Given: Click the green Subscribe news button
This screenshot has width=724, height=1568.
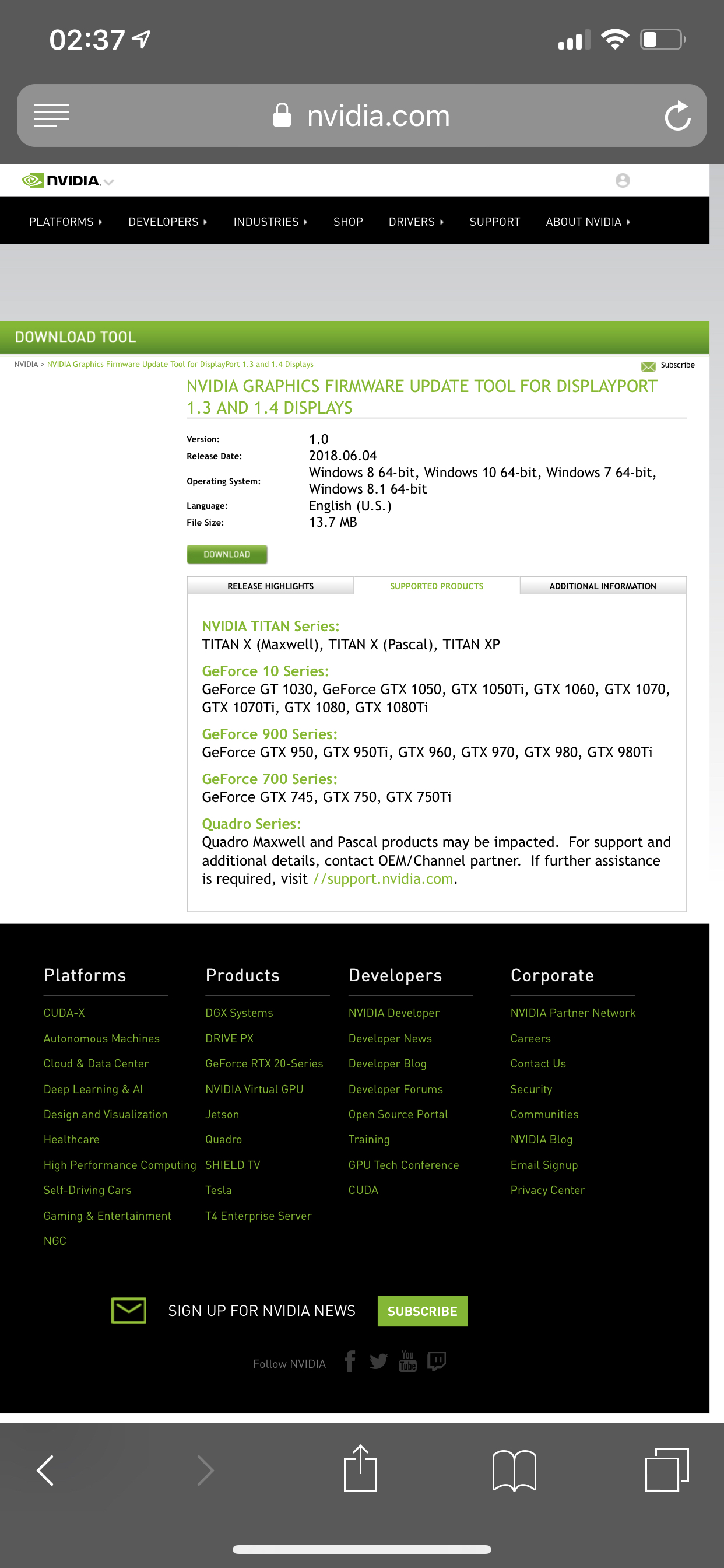Looking at the screenshot, I should [422, 1311].
